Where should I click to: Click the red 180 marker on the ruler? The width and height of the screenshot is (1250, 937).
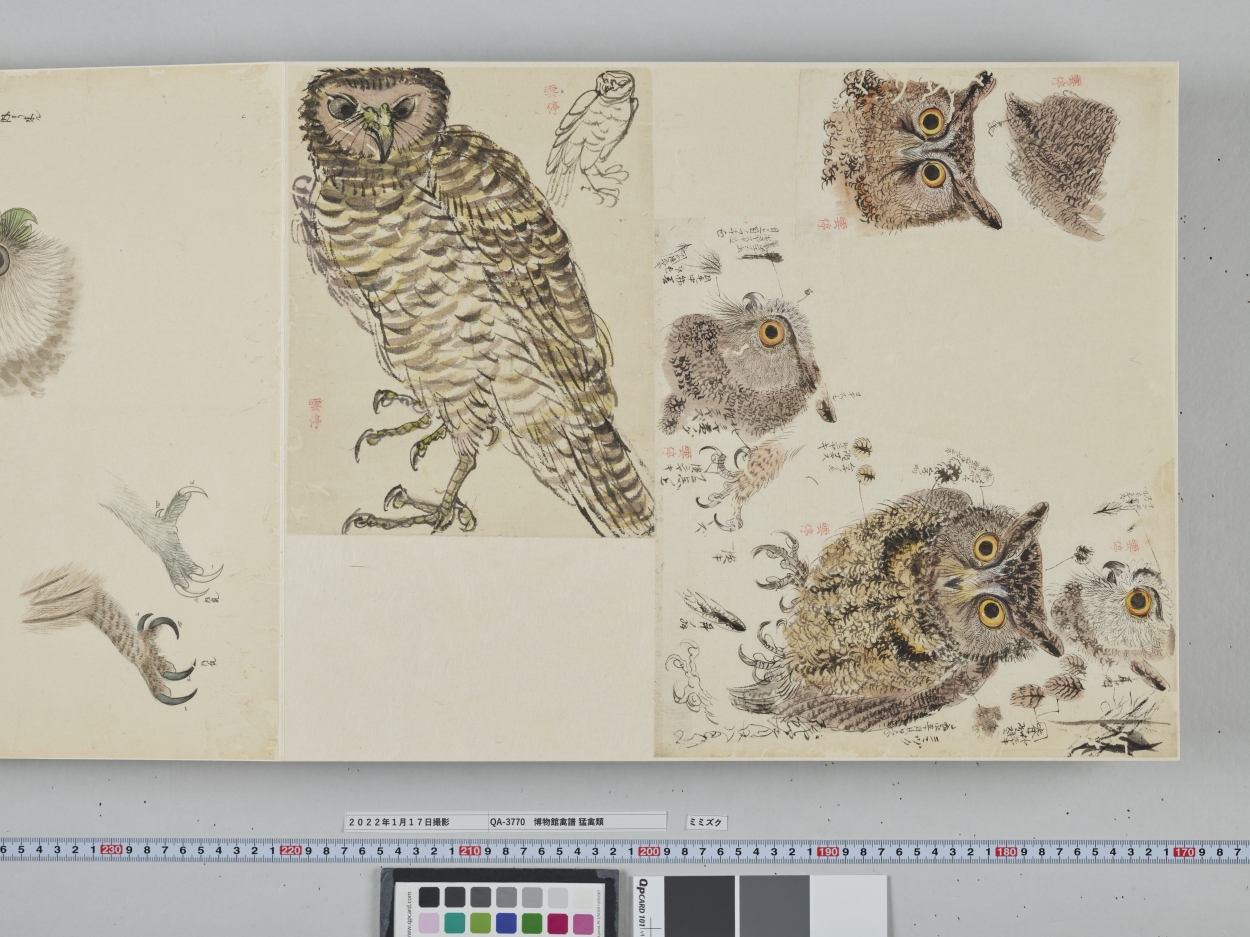click(1006, 851)
